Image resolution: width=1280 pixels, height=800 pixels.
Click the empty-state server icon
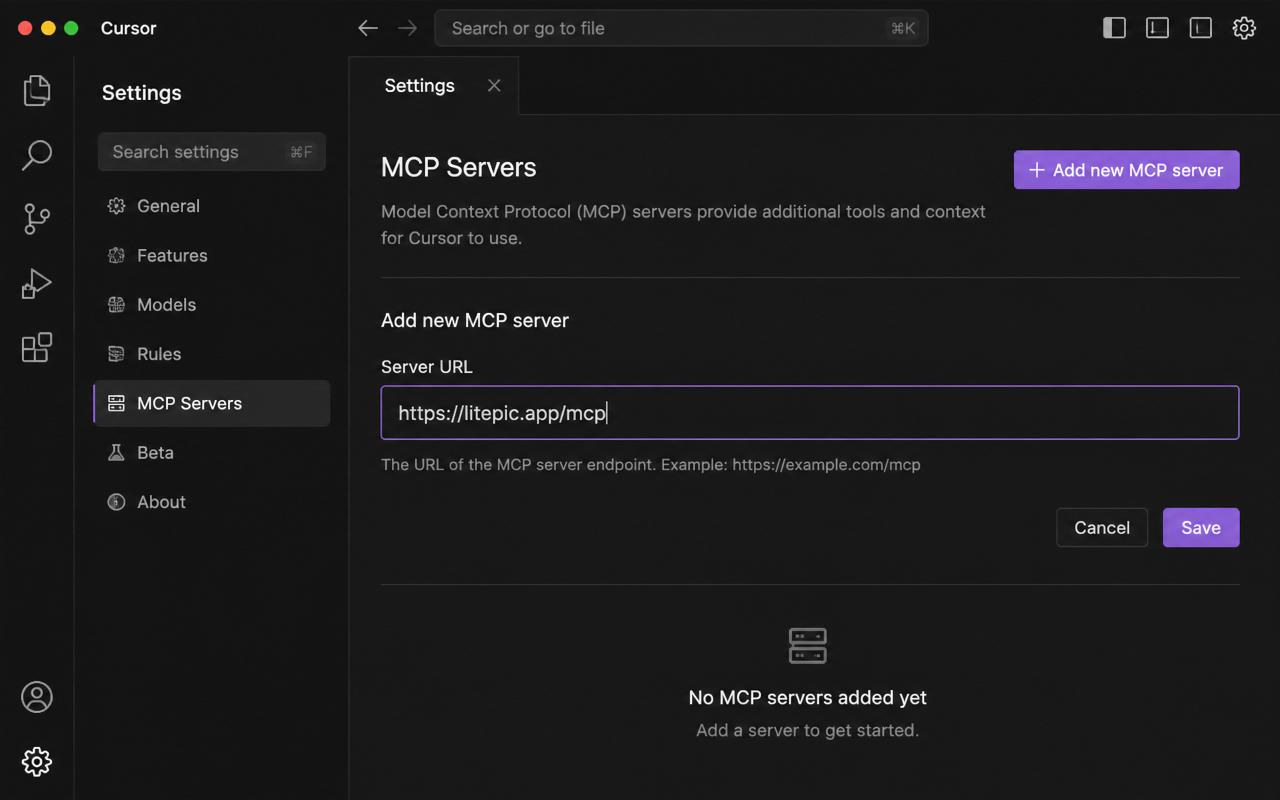(x=808, y=645)
